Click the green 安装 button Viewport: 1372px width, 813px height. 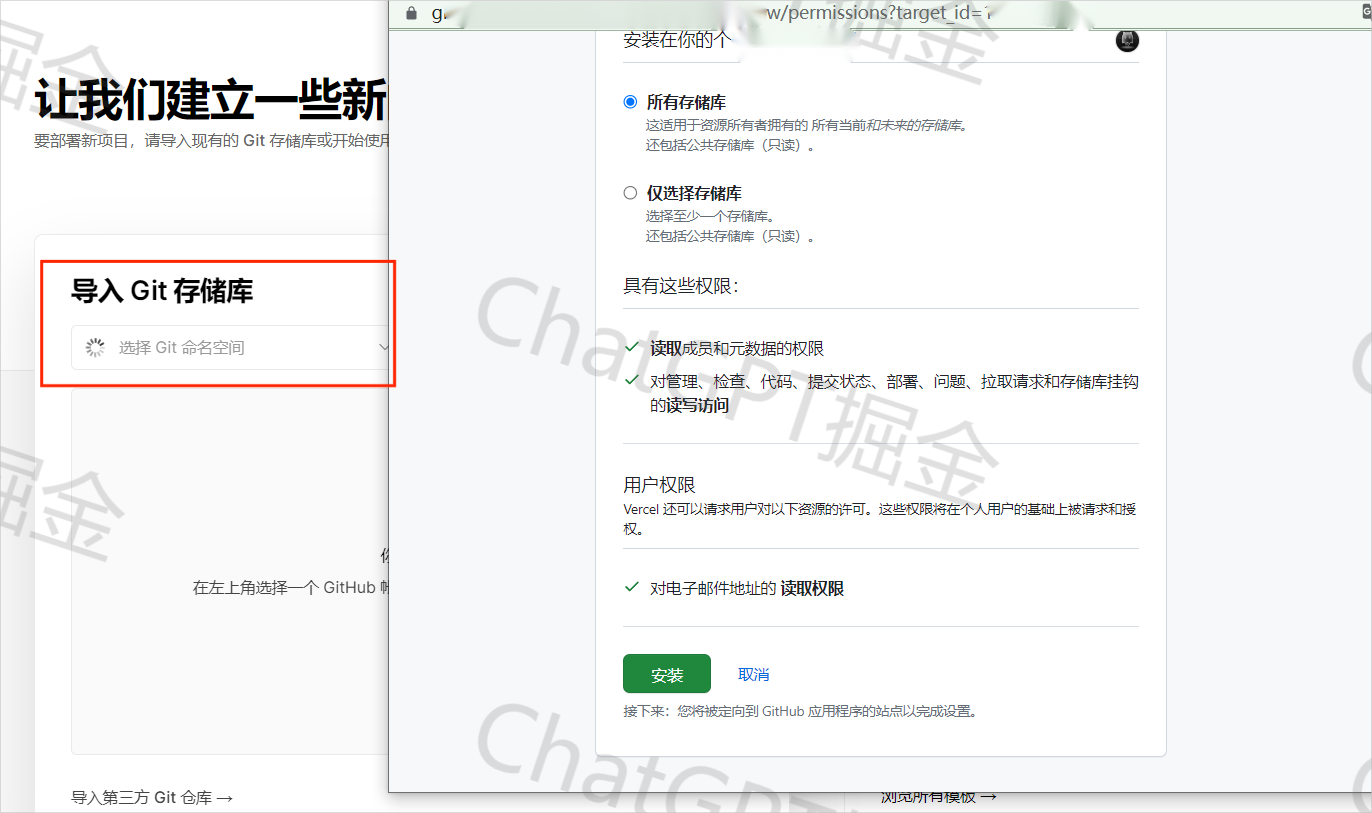click(667, 674)
